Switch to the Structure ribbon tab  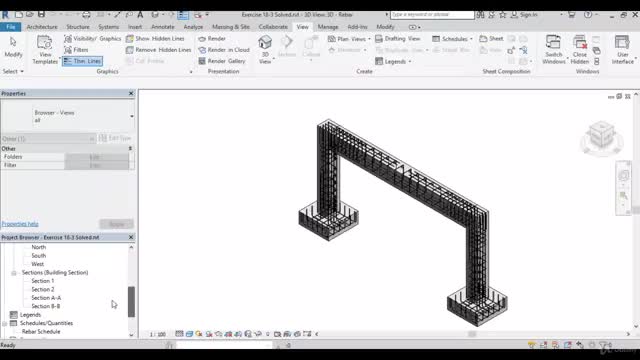78,27
